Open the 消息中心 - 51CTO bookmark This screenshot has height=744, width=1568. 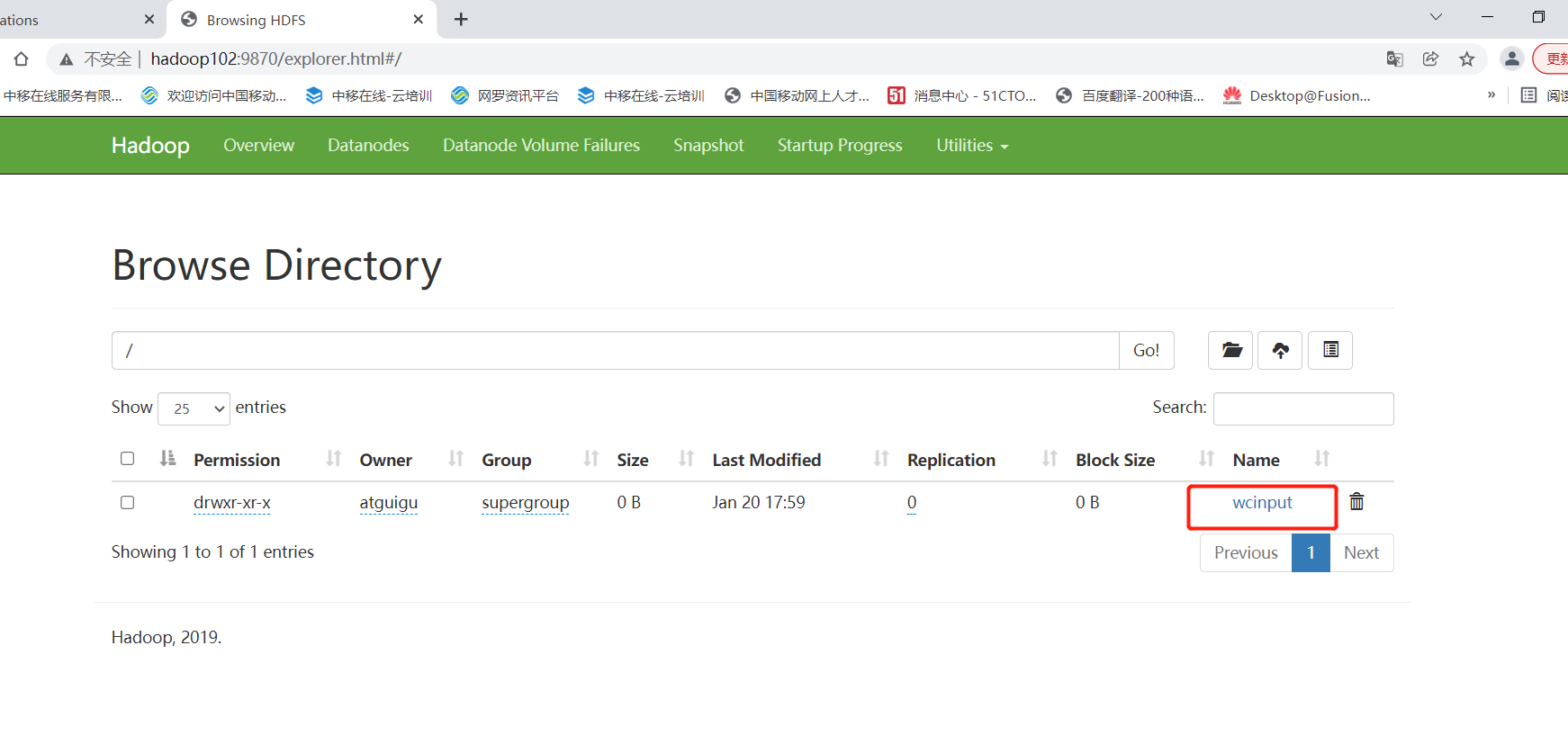[x=962, y=95]
